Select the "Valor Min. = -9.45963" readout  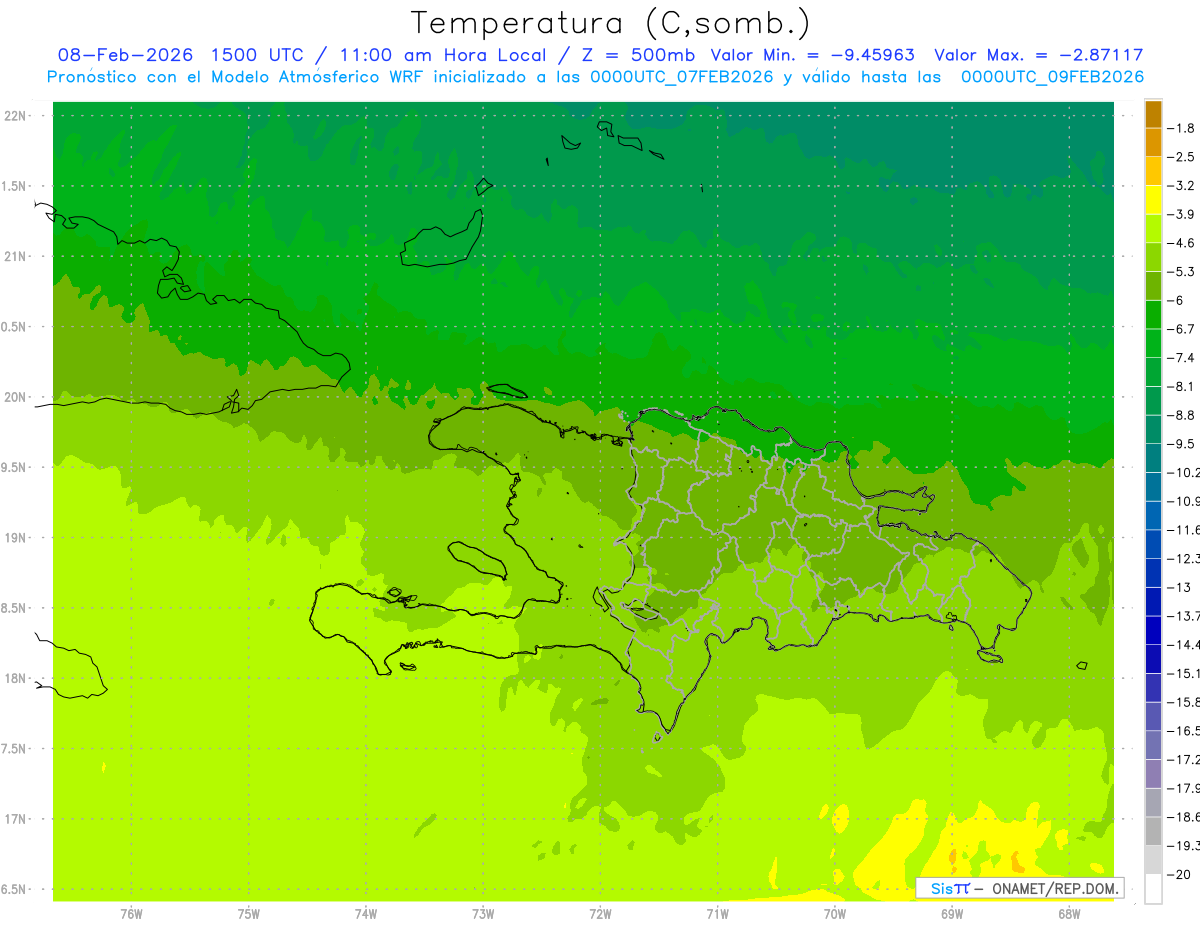812,55
